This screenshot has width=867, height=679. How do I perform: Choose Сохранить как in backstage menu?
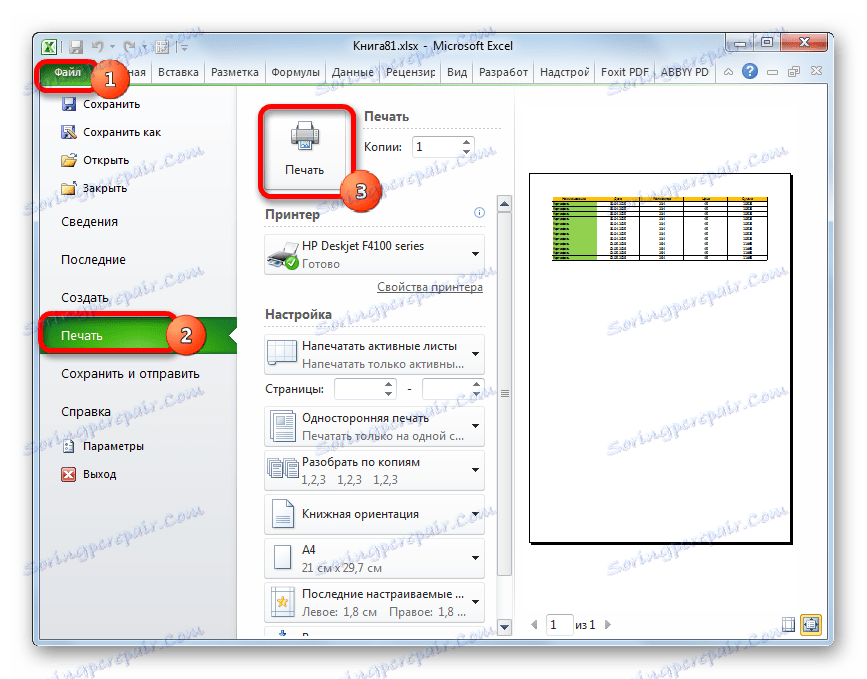coord(111,132)
